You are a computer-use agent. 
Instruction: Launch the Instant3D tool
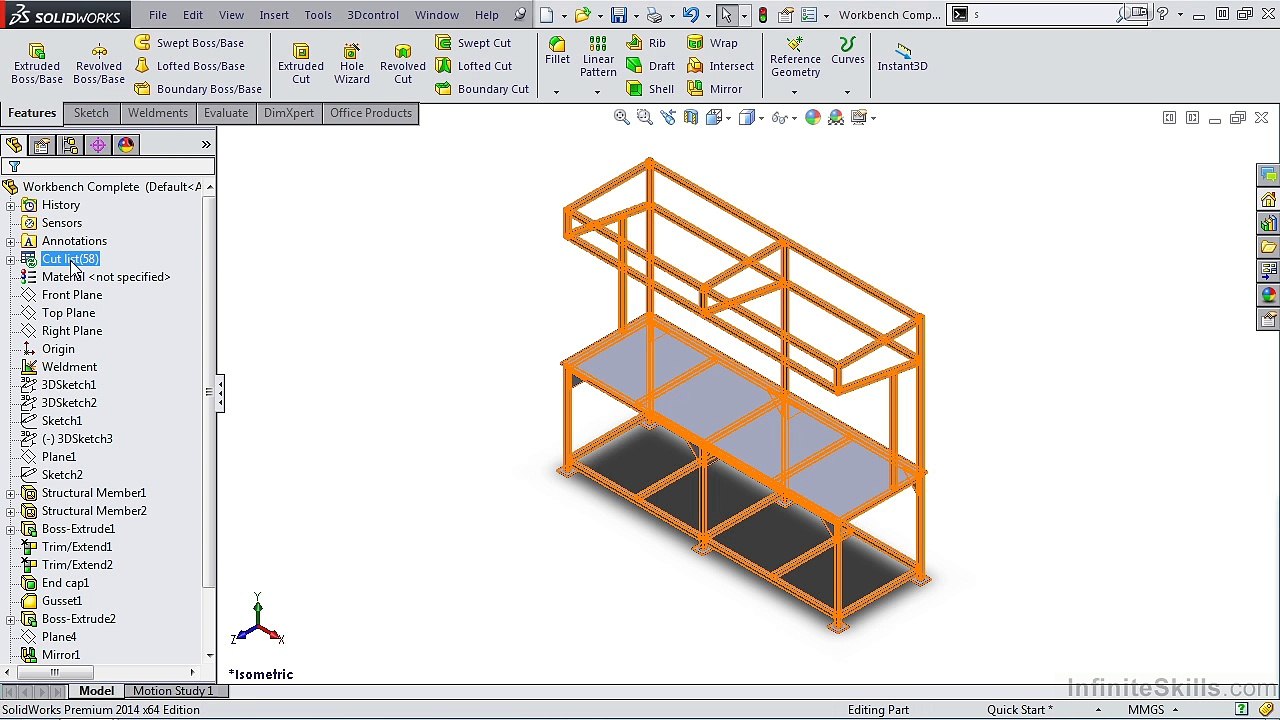[x=902, y=57]
